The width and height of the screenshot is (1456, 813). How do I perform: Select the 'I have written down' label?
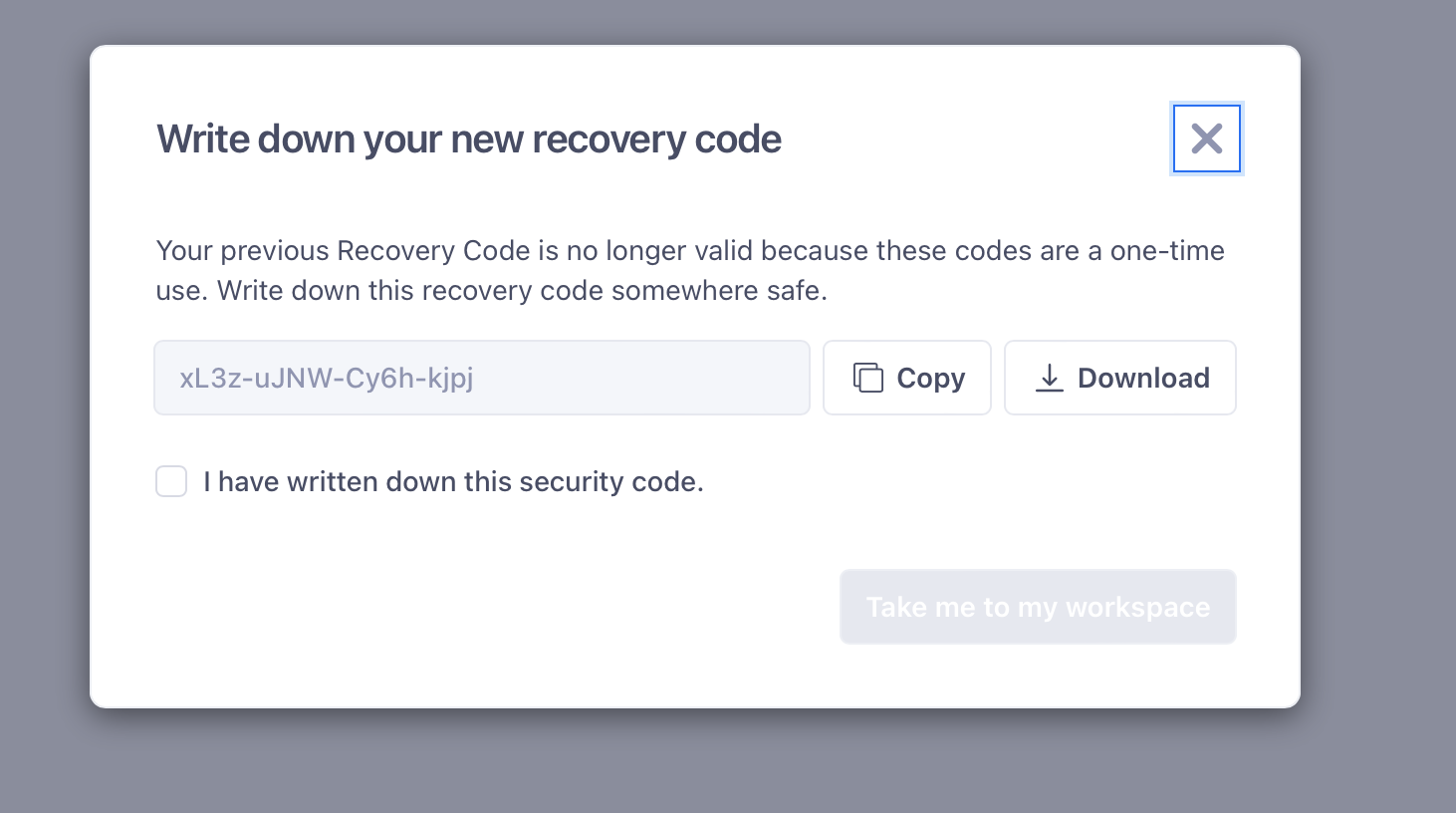tap(453, 482)
